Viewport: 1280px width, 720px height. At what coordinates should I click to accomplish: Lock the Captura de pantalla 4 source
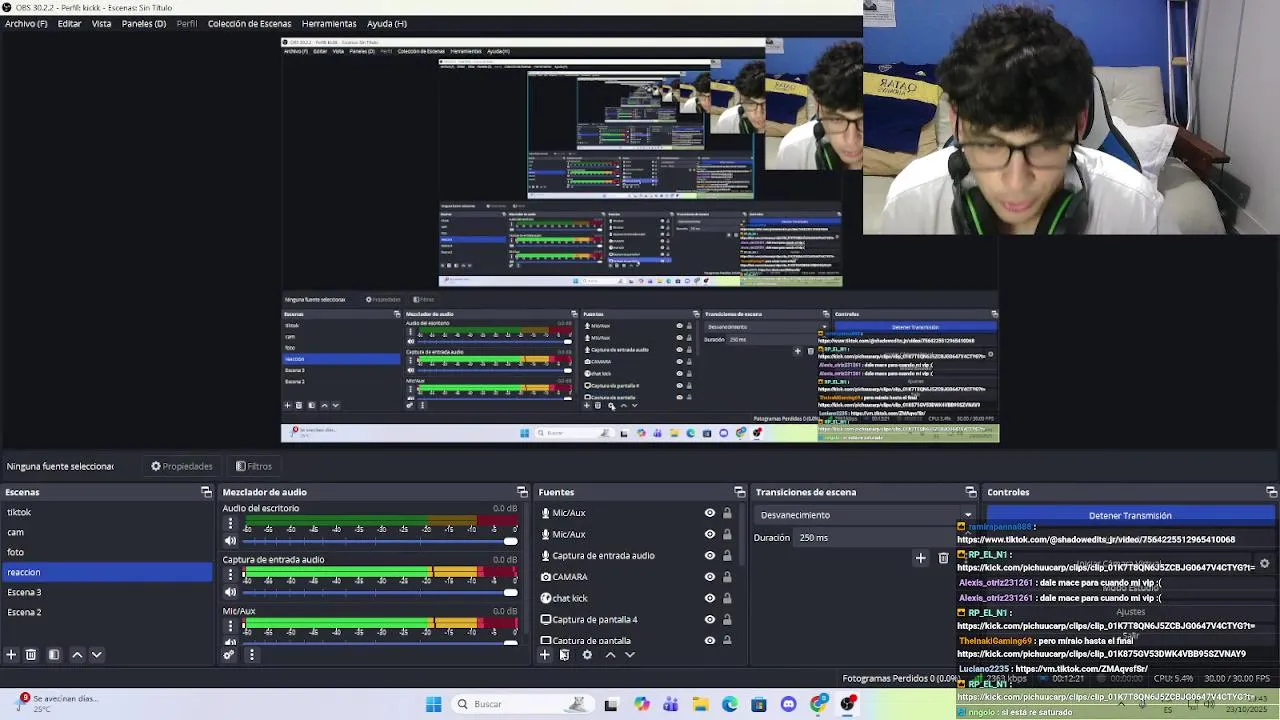[727, 619]
